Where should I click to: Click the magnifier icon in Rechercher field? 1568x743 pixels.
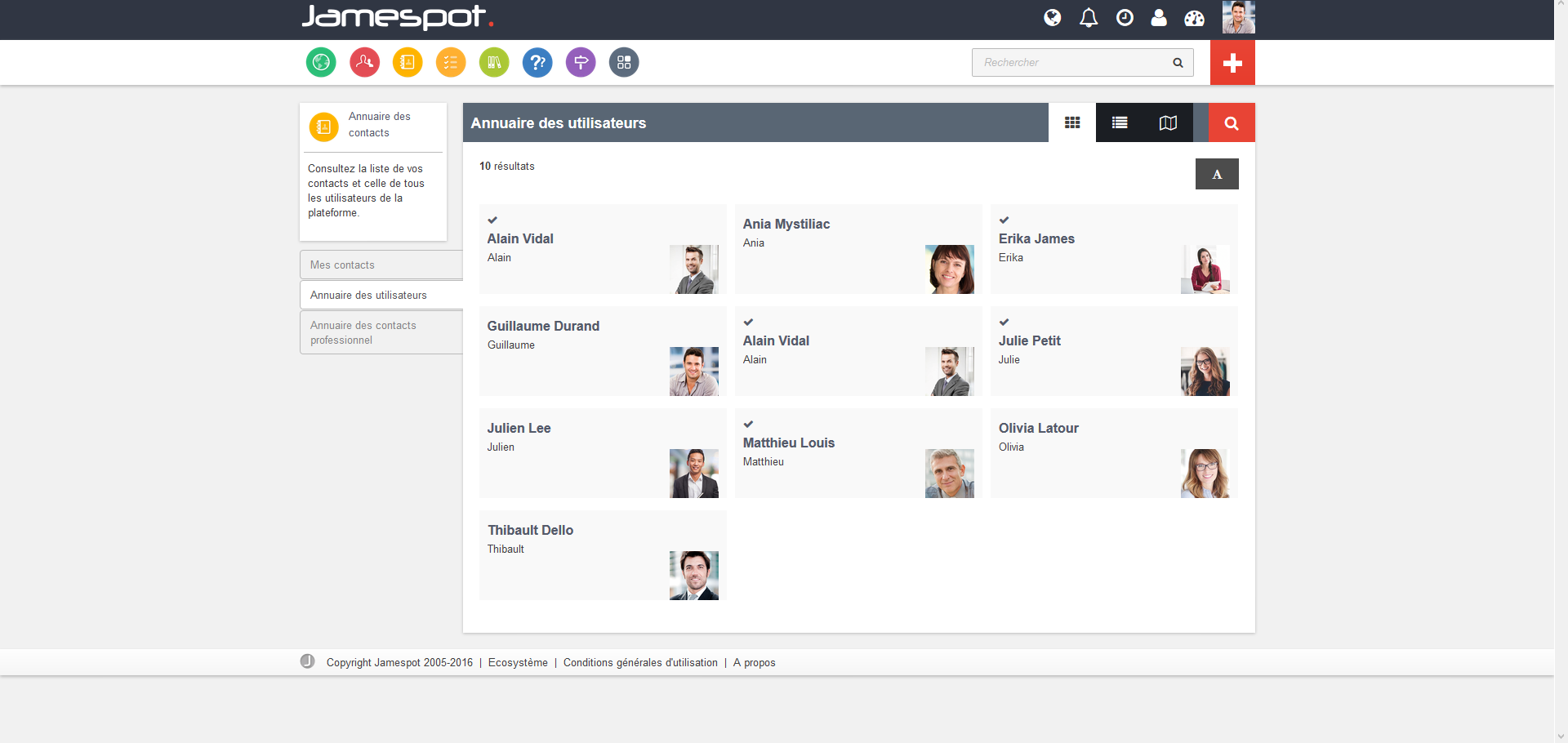click(x=1178, y=63)
